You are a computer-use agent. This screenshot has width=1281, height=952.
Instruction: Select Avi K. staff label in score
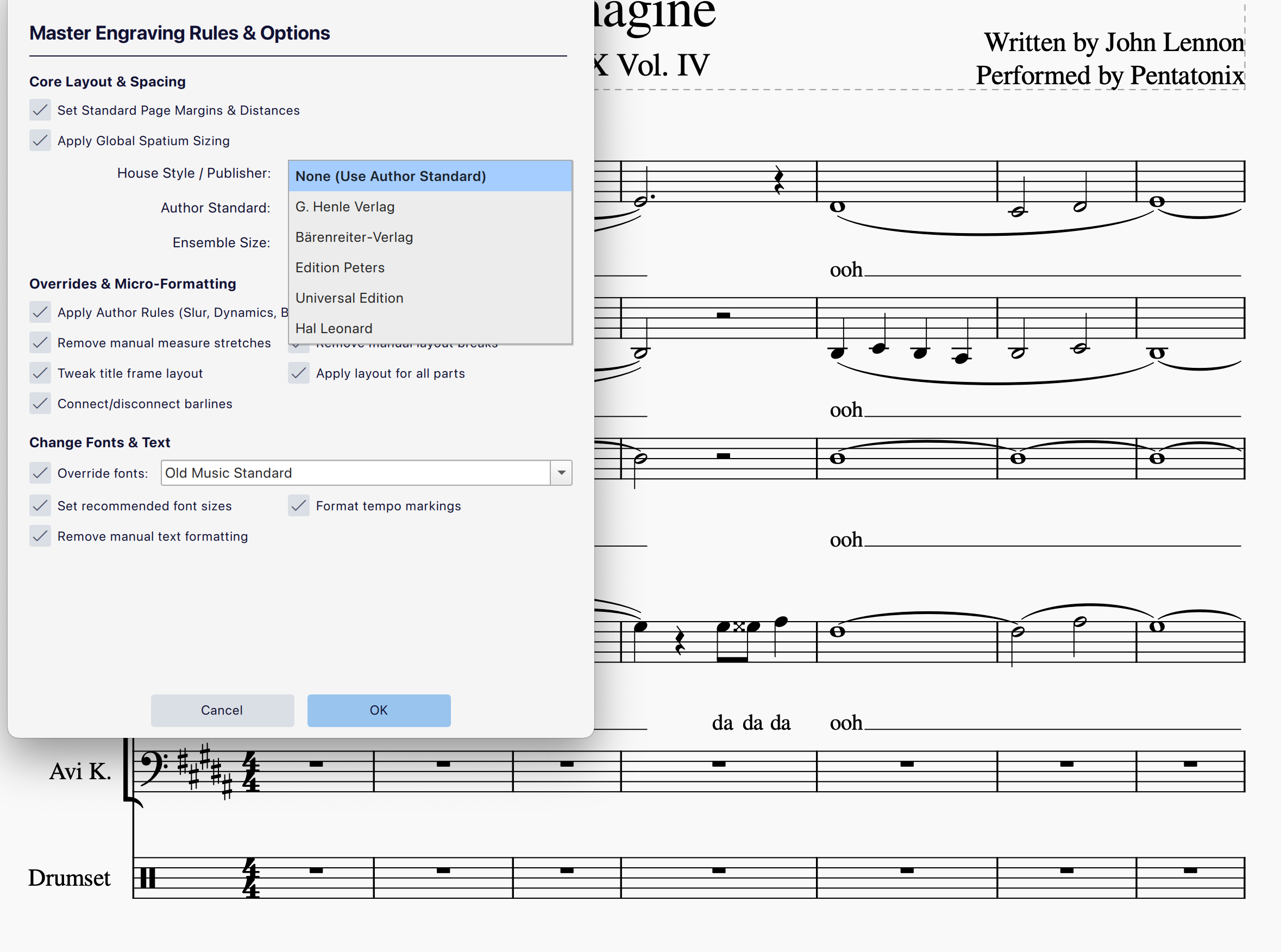[80, 771]
